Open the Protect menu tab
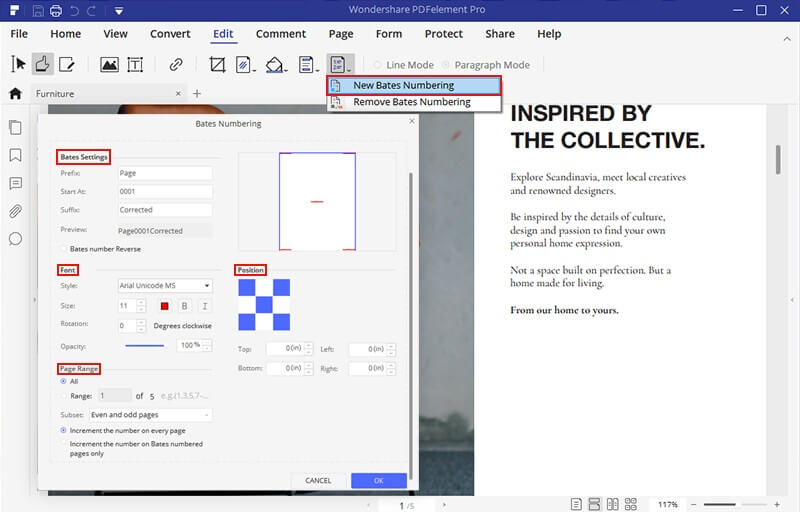 (444, 34)
